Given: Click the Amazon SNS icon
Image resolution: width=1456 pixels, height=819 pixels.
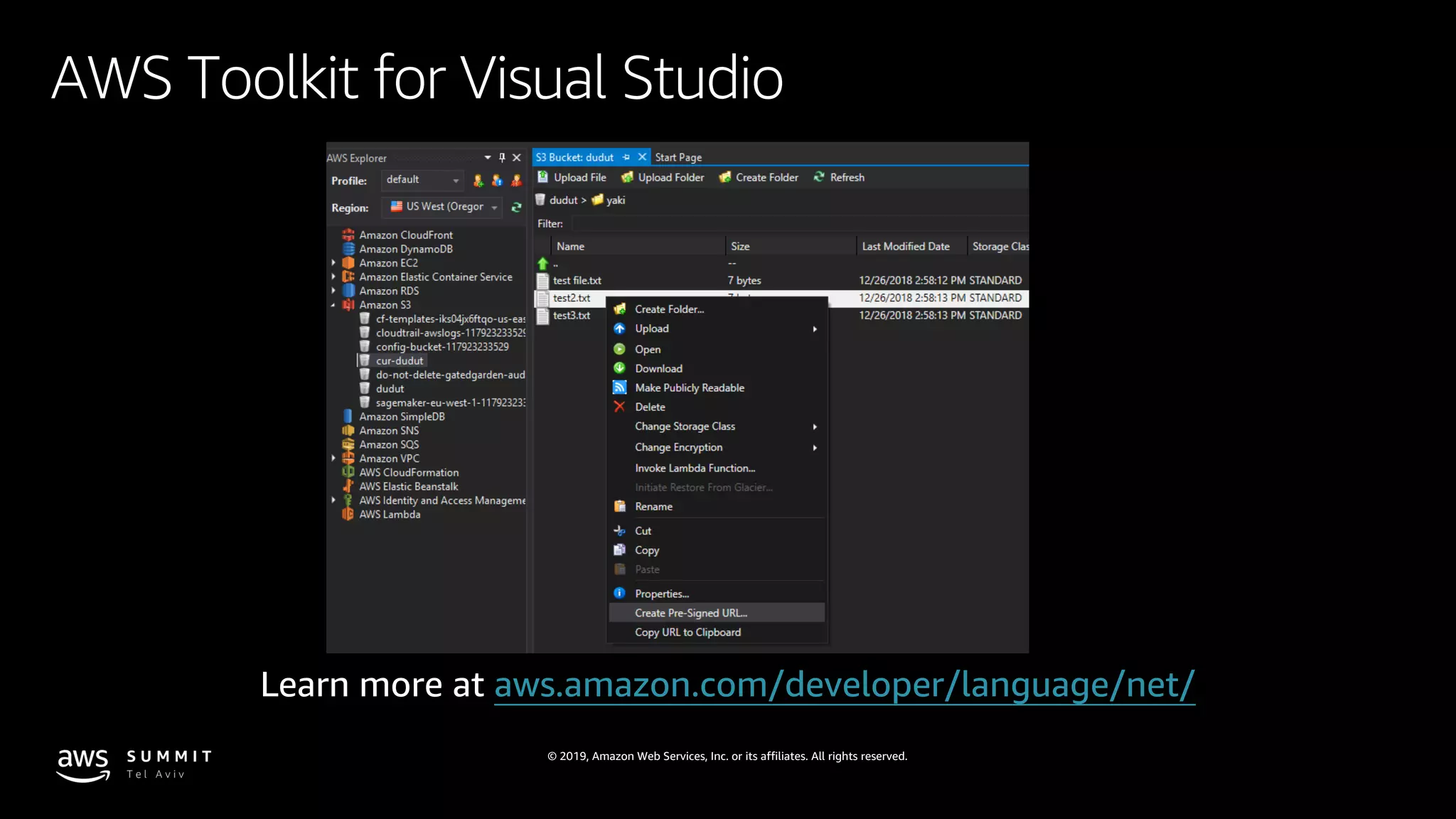Looking at the screenshot, I should [x=348, y=430].
